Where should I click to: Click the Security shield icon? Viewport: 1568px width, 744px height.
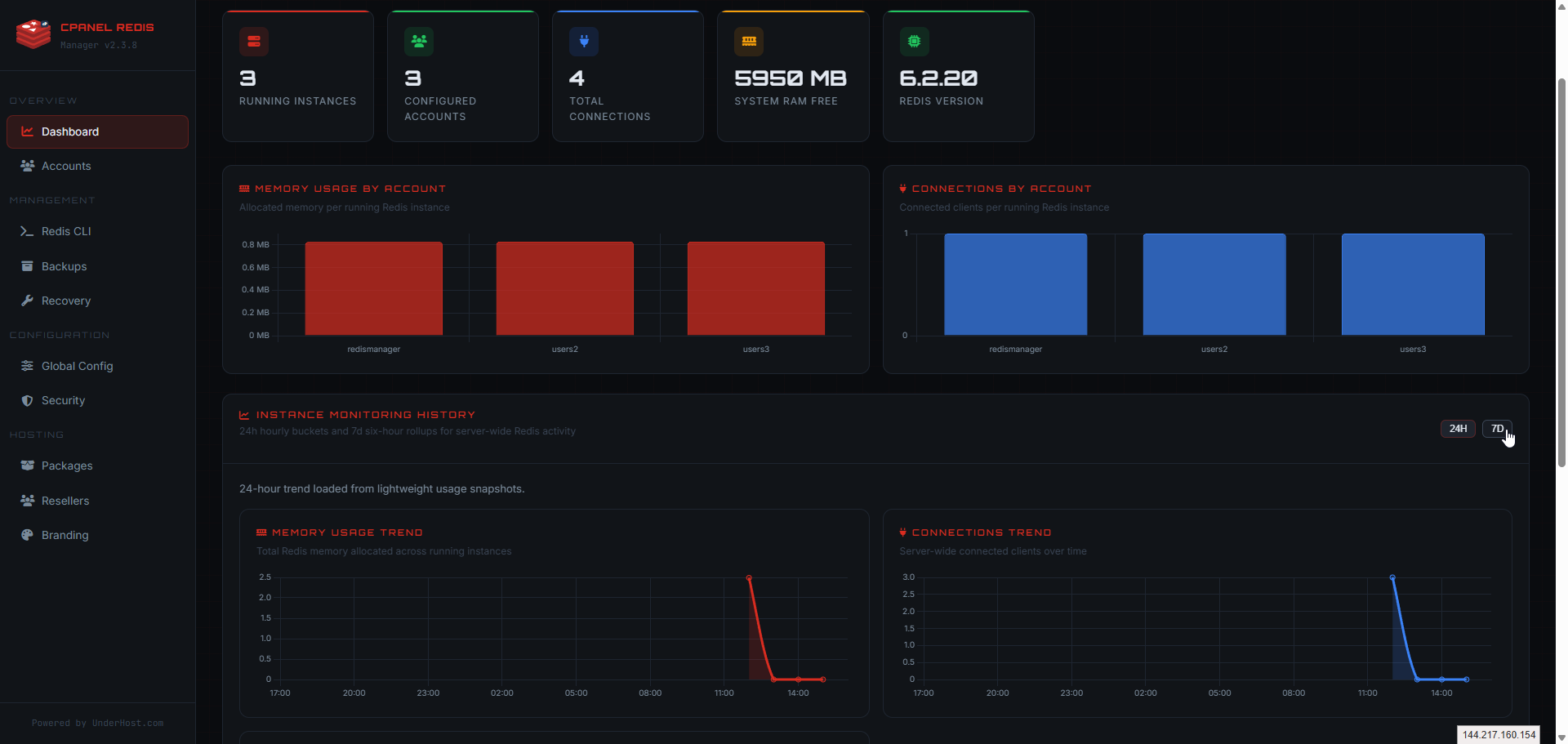27,400
